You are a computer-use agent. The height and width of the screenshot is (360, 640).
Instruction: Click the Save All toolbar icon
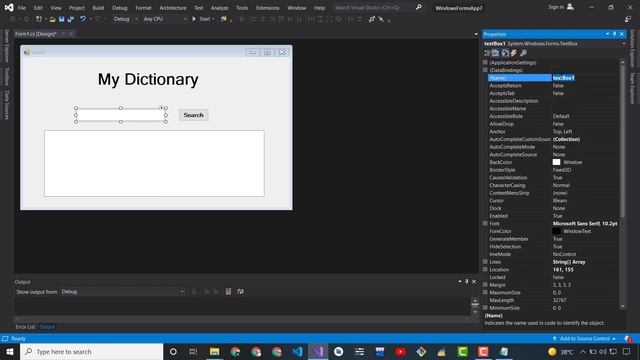[71, 19]
